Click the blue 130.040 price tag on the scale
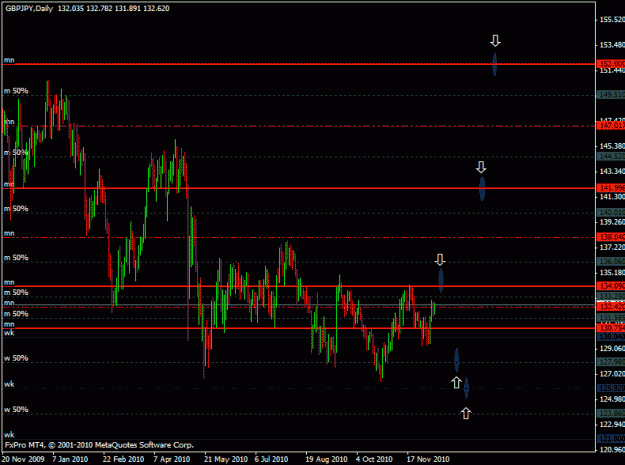 click(x=611, y=337)
